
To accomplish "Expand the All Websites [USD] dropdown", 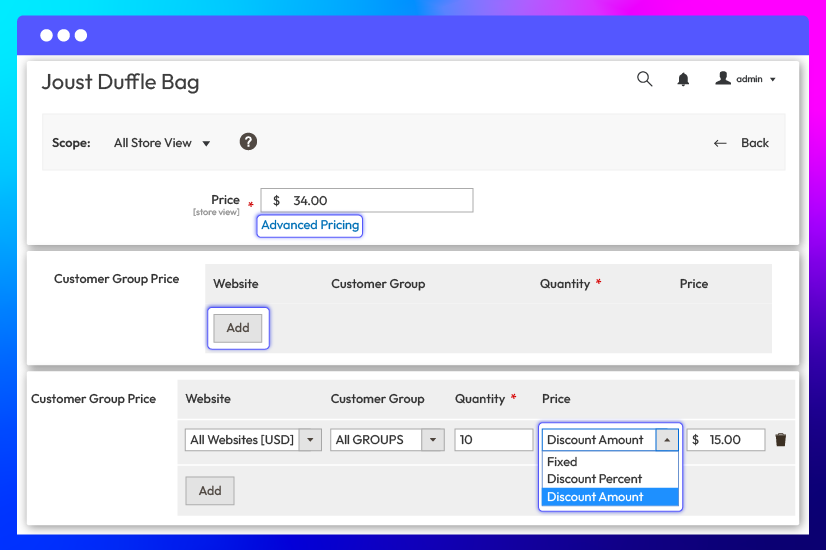I will tap(311, 440).
